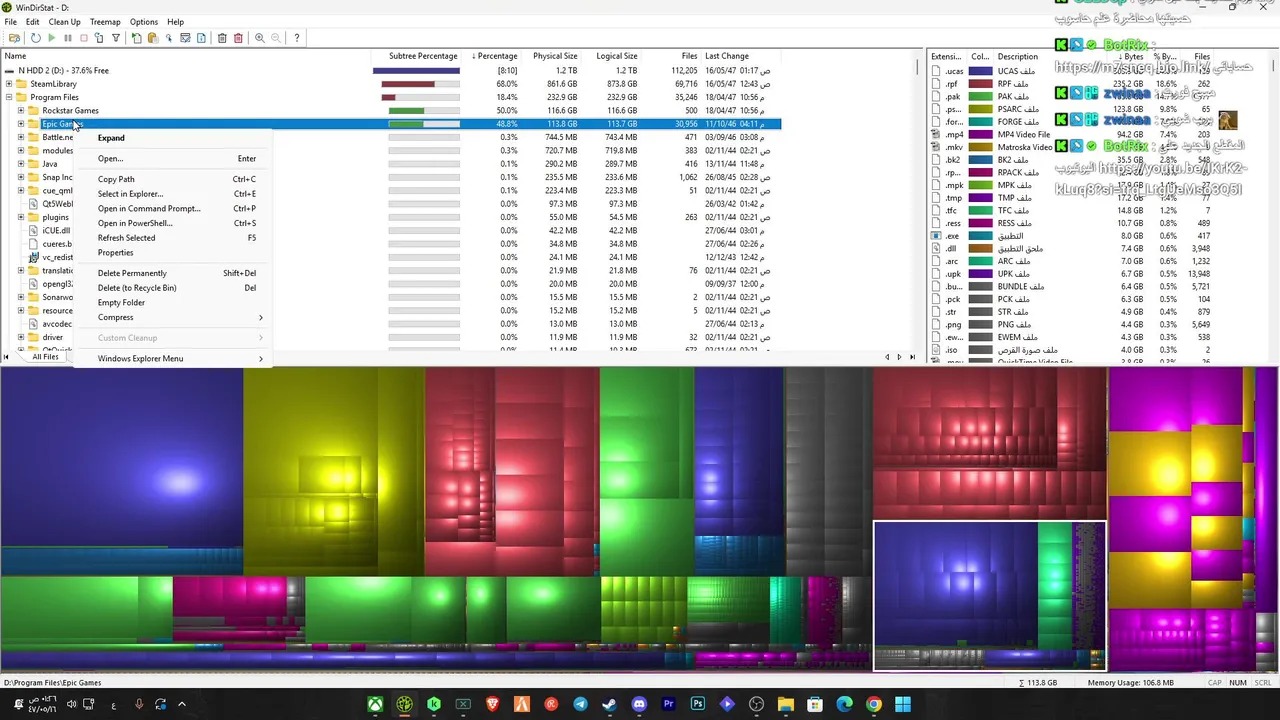Sort by Subtree Percentage column header
The height and width of the screenshot is (720, 1280).
click(423, 56)
